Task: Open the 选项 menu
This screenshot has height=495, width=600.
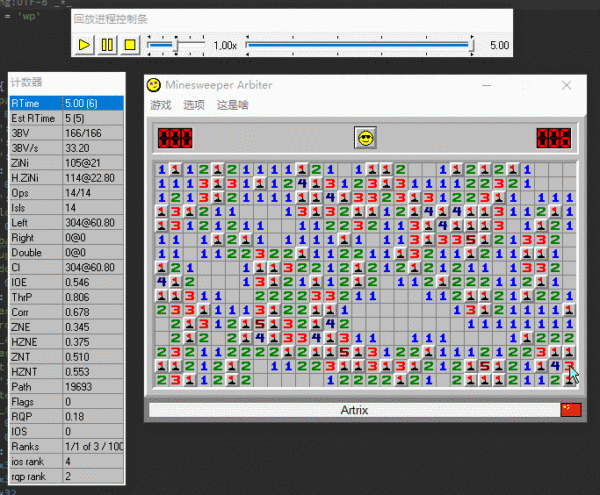Action: tap(194, 105)
